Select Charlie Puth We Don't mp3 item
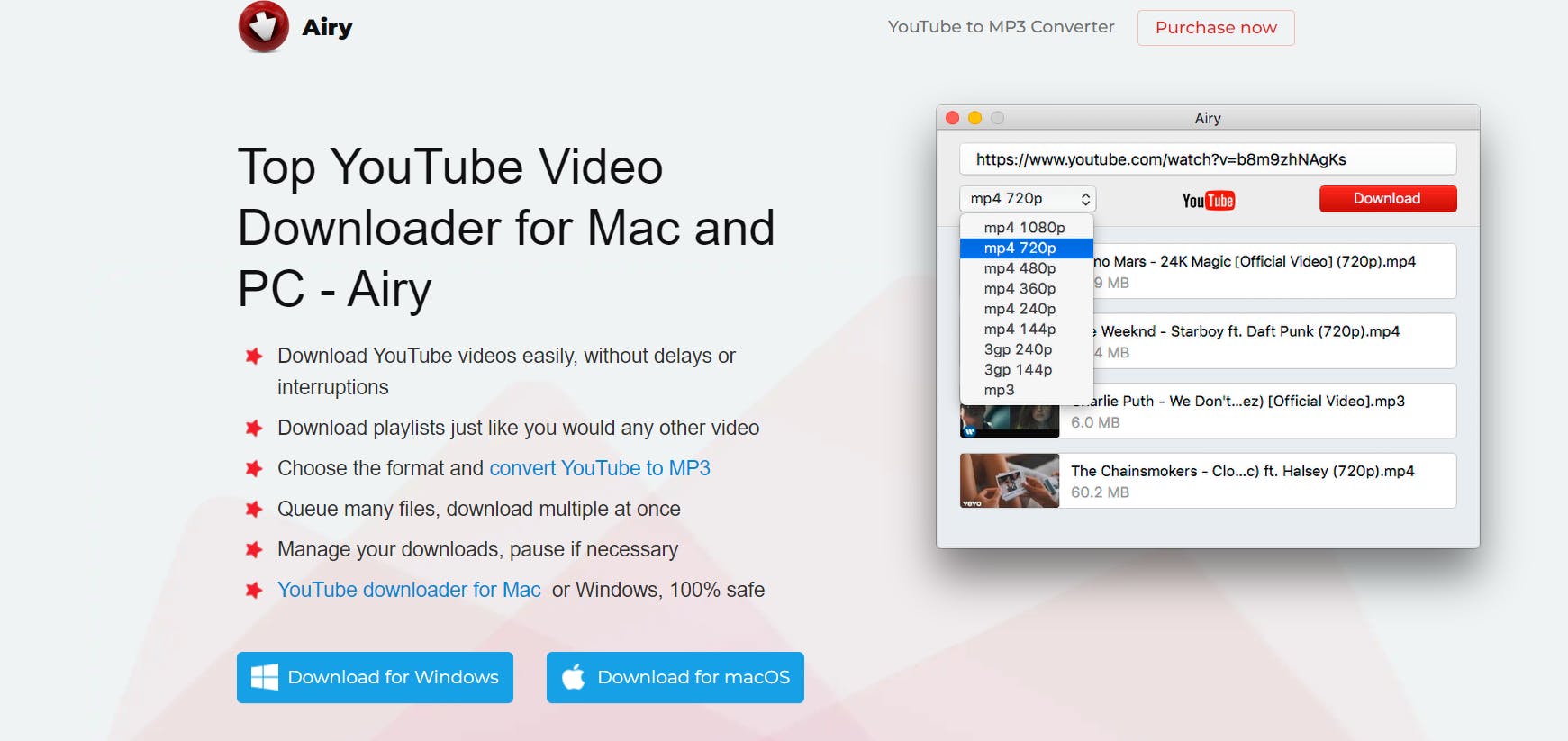The width and height of the screenshot is (1568, 741). click(x=1257, y=411)
